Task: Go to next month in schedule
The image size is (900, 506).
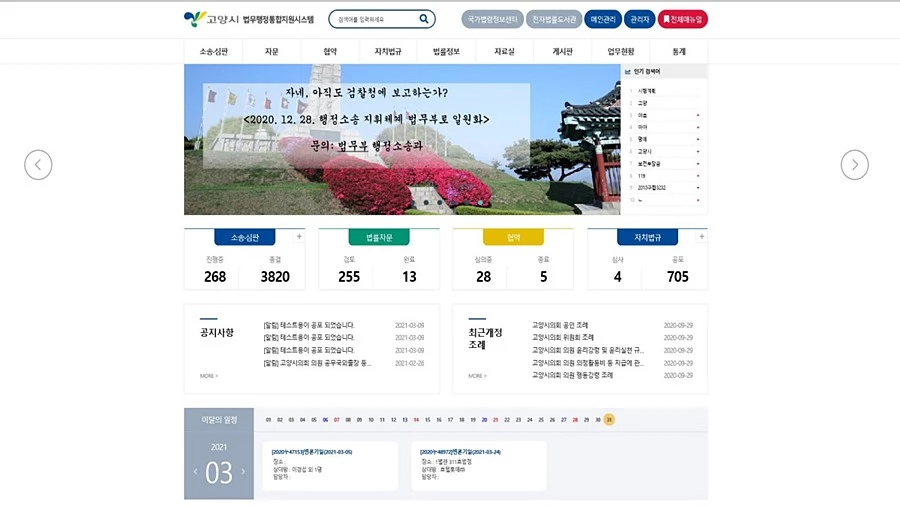Action: 243,472
